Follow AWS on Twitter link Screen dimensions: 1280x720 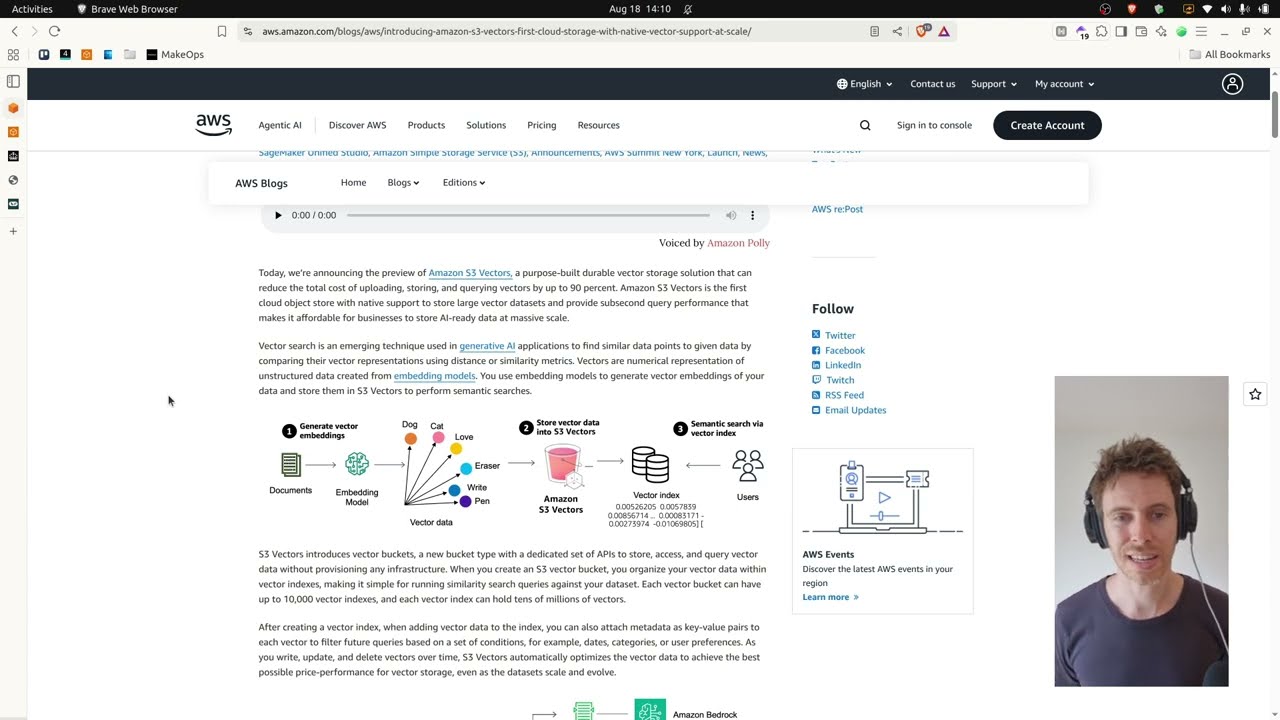tap(840, 336)
